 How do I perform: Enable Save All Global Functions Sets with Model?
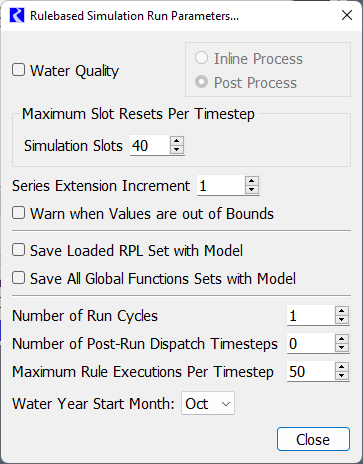pos(19,278)
